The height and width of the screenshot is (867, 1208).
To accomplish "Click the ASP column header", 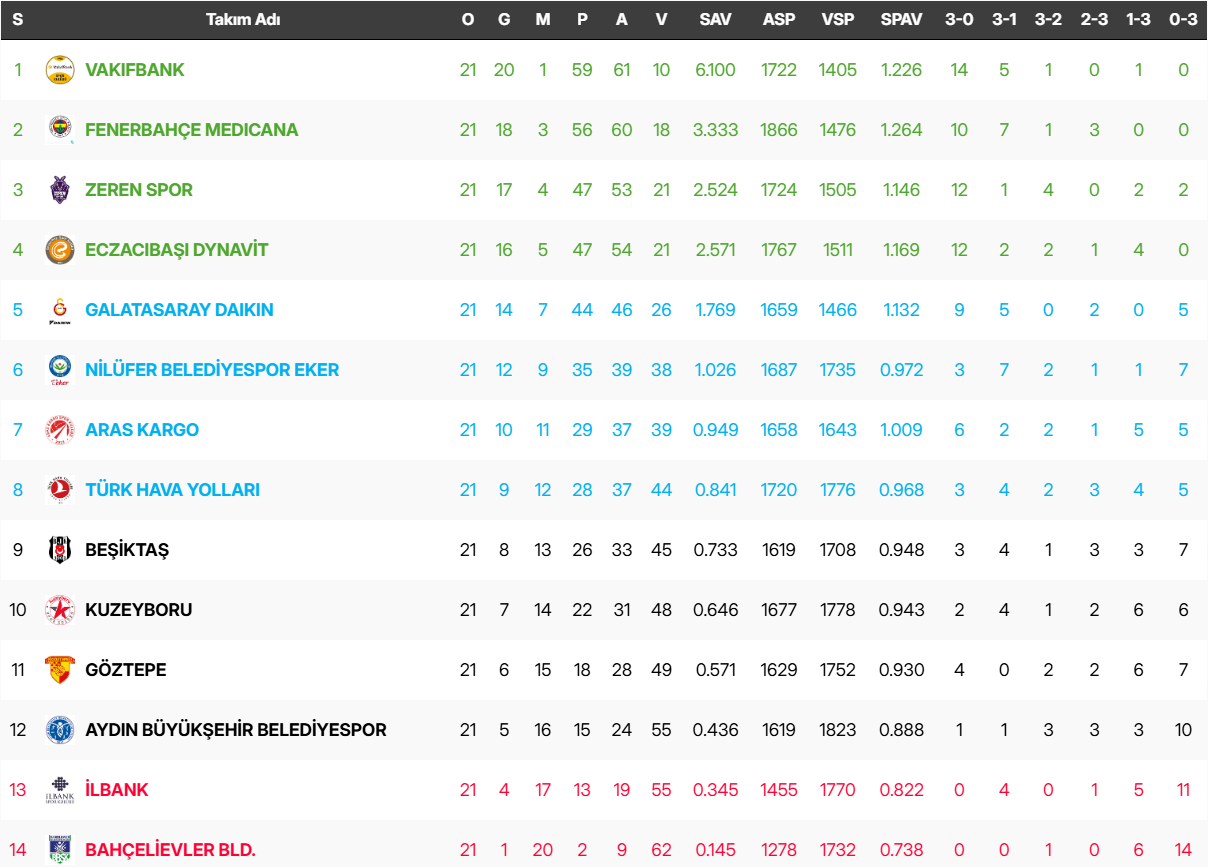I will [x=779, y=20].
